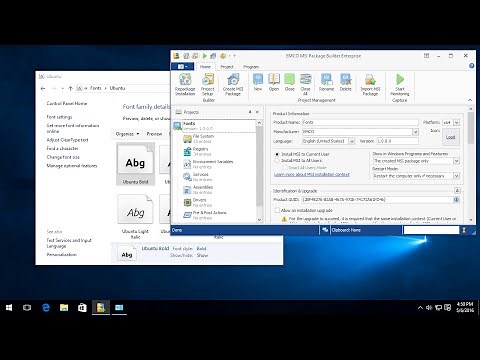
Task: Click the up arrow in Fonts window
Action: pos(70,88)
